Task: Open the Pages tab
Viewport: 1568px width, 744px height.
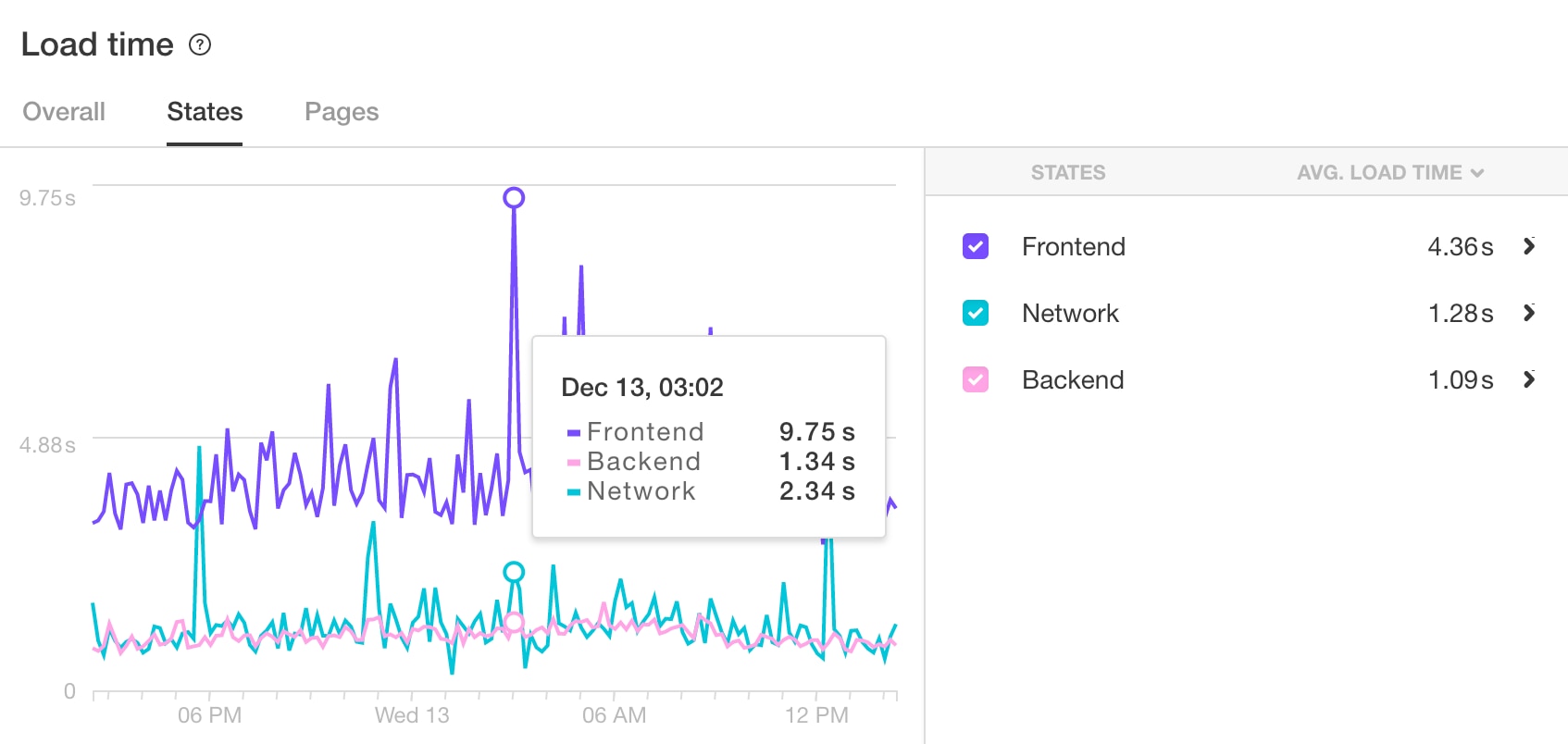Action: (x=342, y=112)
